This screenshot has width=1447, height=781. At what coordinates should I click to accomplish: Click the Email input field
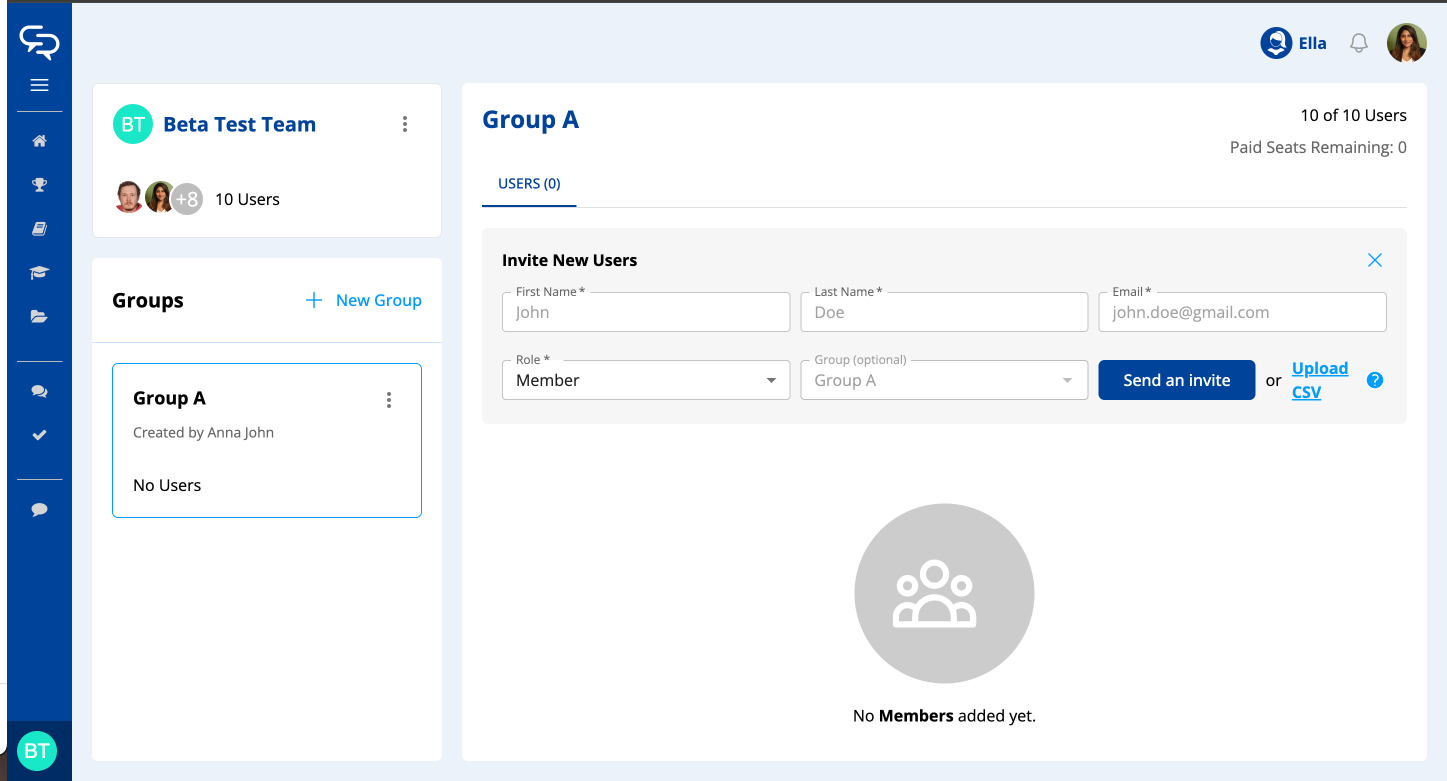point(1241,312)
